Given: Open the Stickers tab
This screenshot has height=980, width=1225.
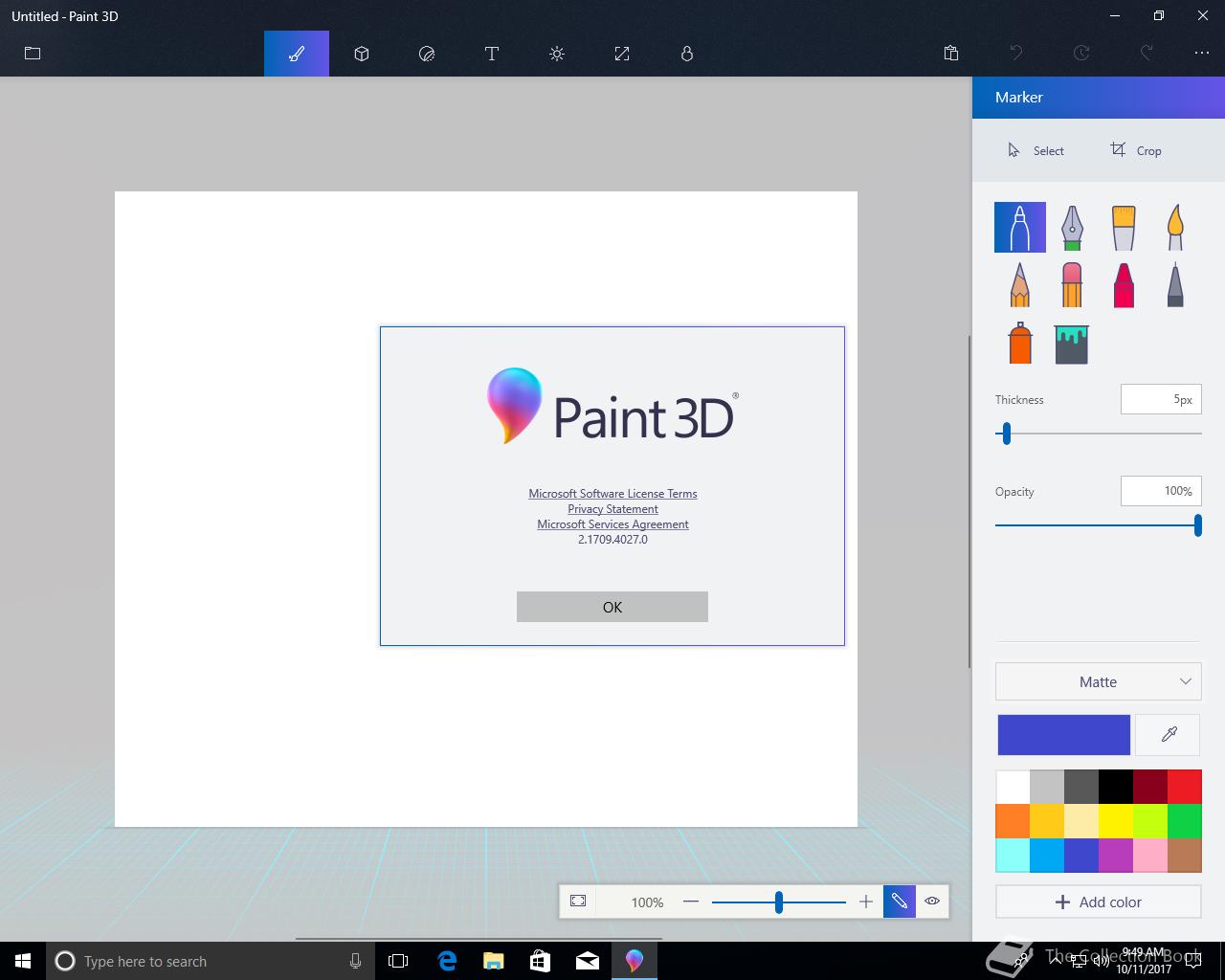Looking at the screenshot, I should click(x=427, y=54).
